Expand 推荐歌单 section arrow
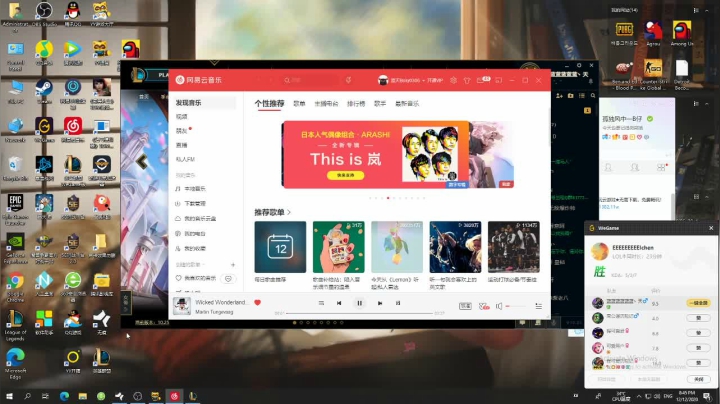Viewport: 720px width, 404px height. 289,213
